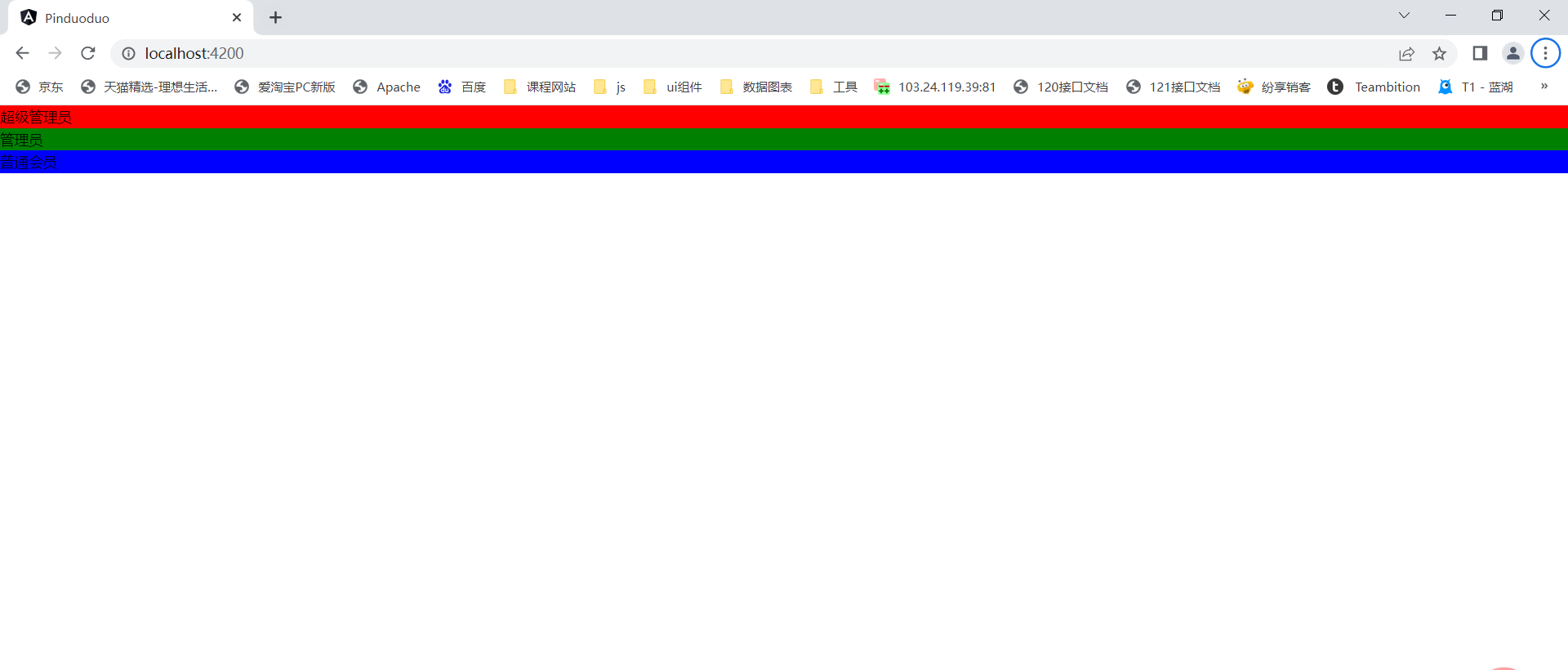The width and height of the screenshot is (1568, 670).
Task: Open the 课程网站 bookmark folder
Action: pyautogui.click(x=540, y=87)
